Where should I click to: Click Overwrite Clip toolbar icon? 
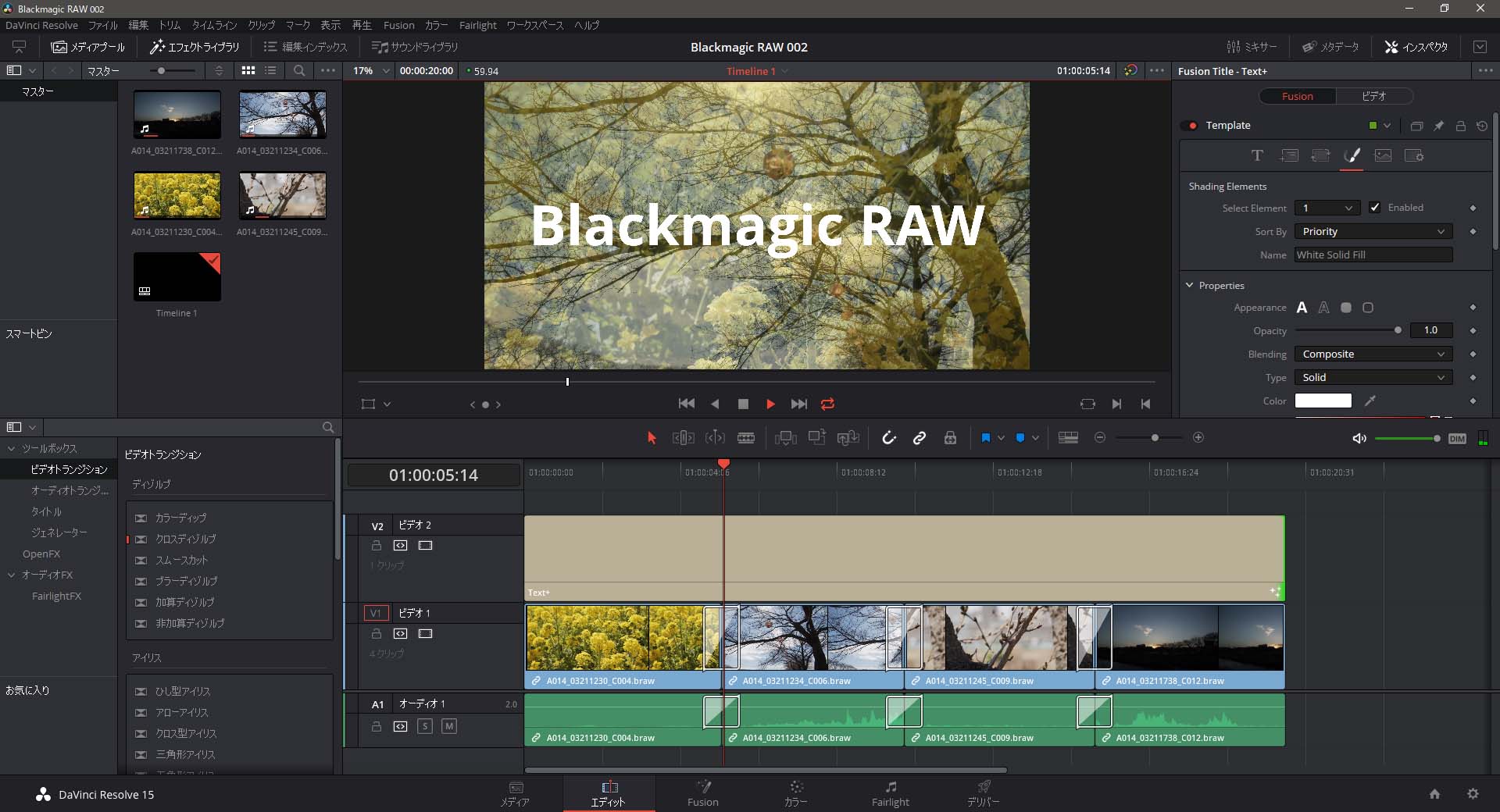point(817,438)
